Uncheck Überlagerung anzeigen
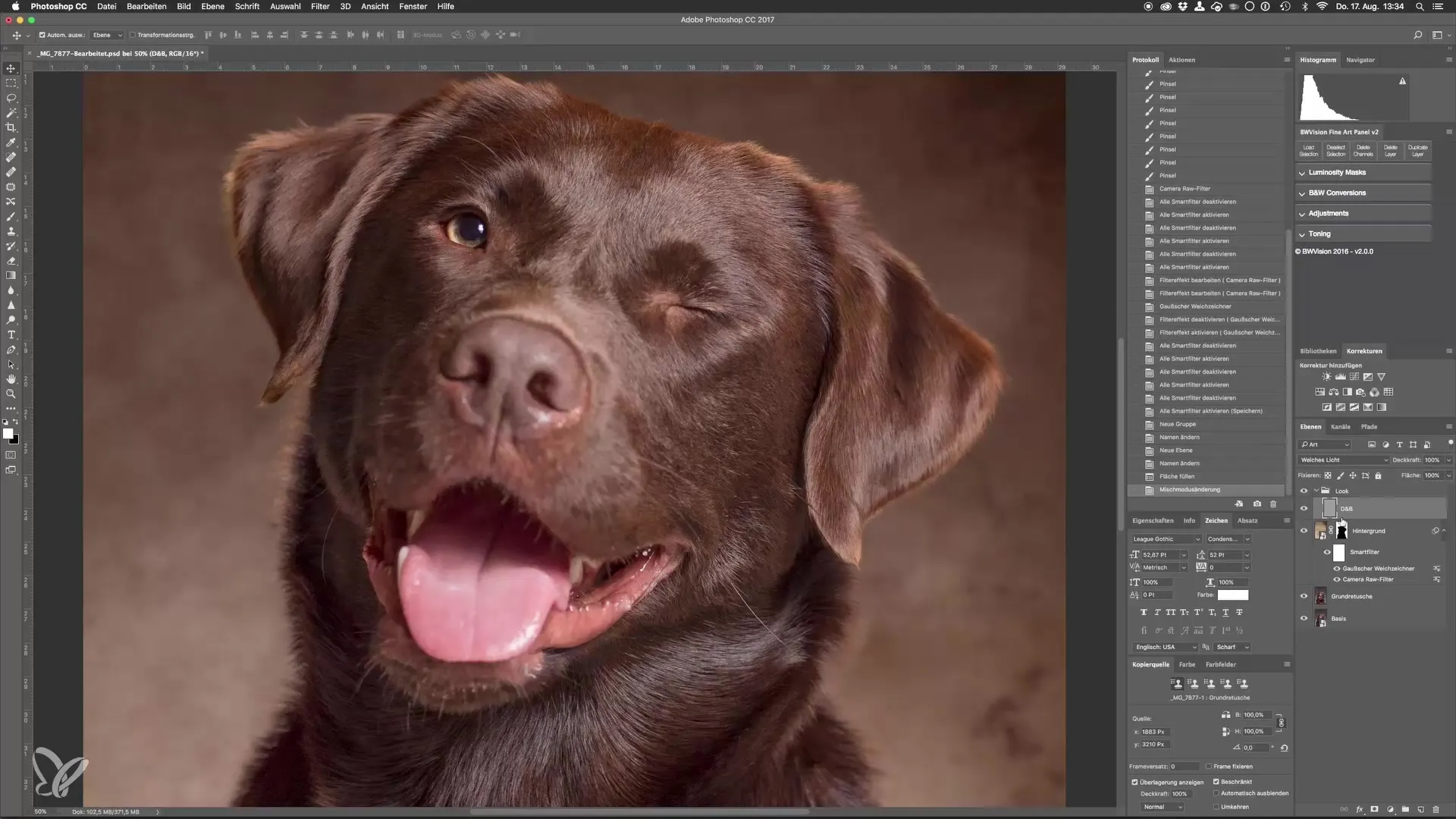 (x=1134, y=782)
